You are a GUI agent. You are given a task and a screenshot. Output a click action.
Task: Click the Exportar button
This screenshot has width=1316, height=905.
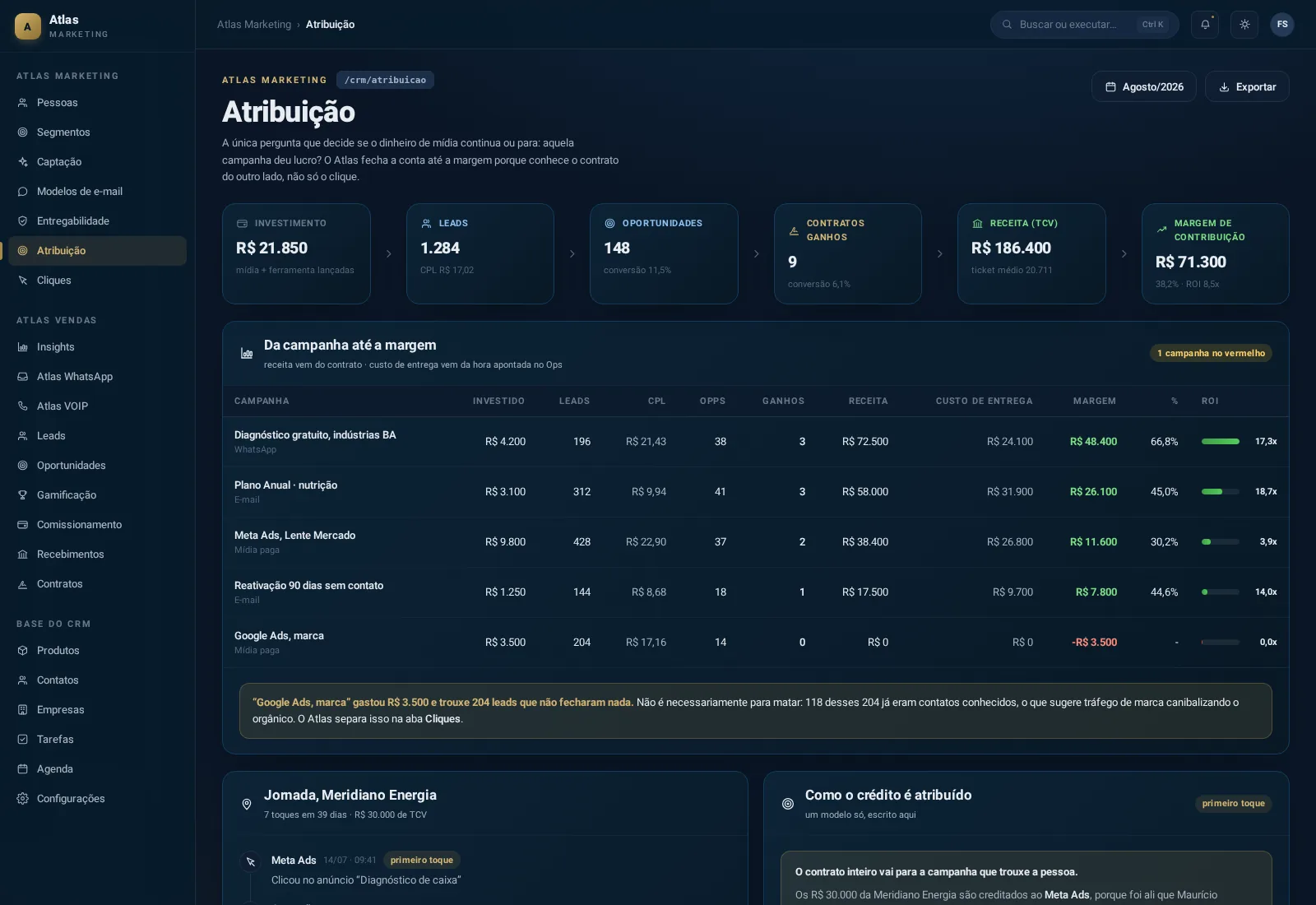[x=1247, y=86]
